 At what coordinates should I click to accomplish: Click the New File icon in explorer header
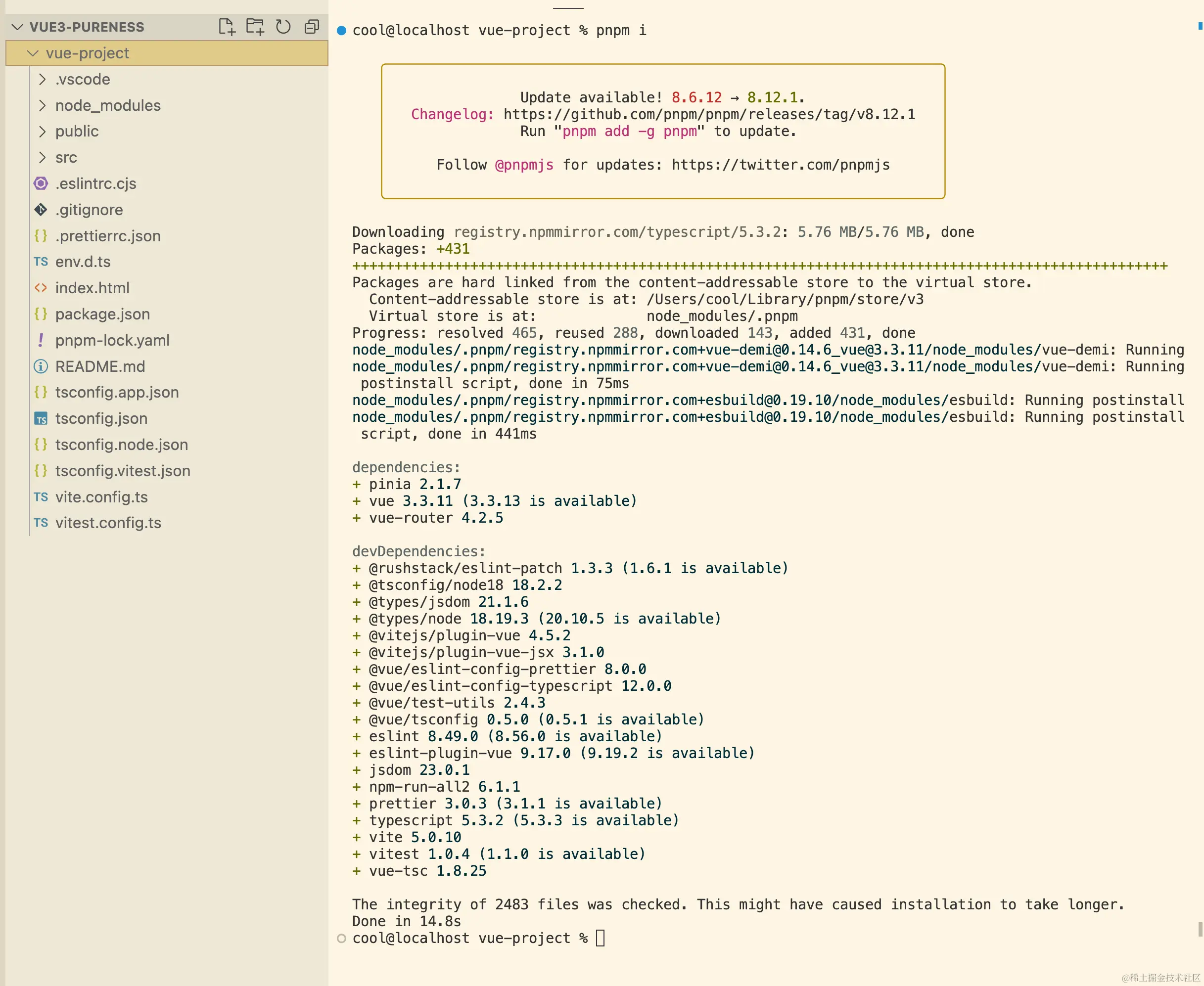pos(227,27)
